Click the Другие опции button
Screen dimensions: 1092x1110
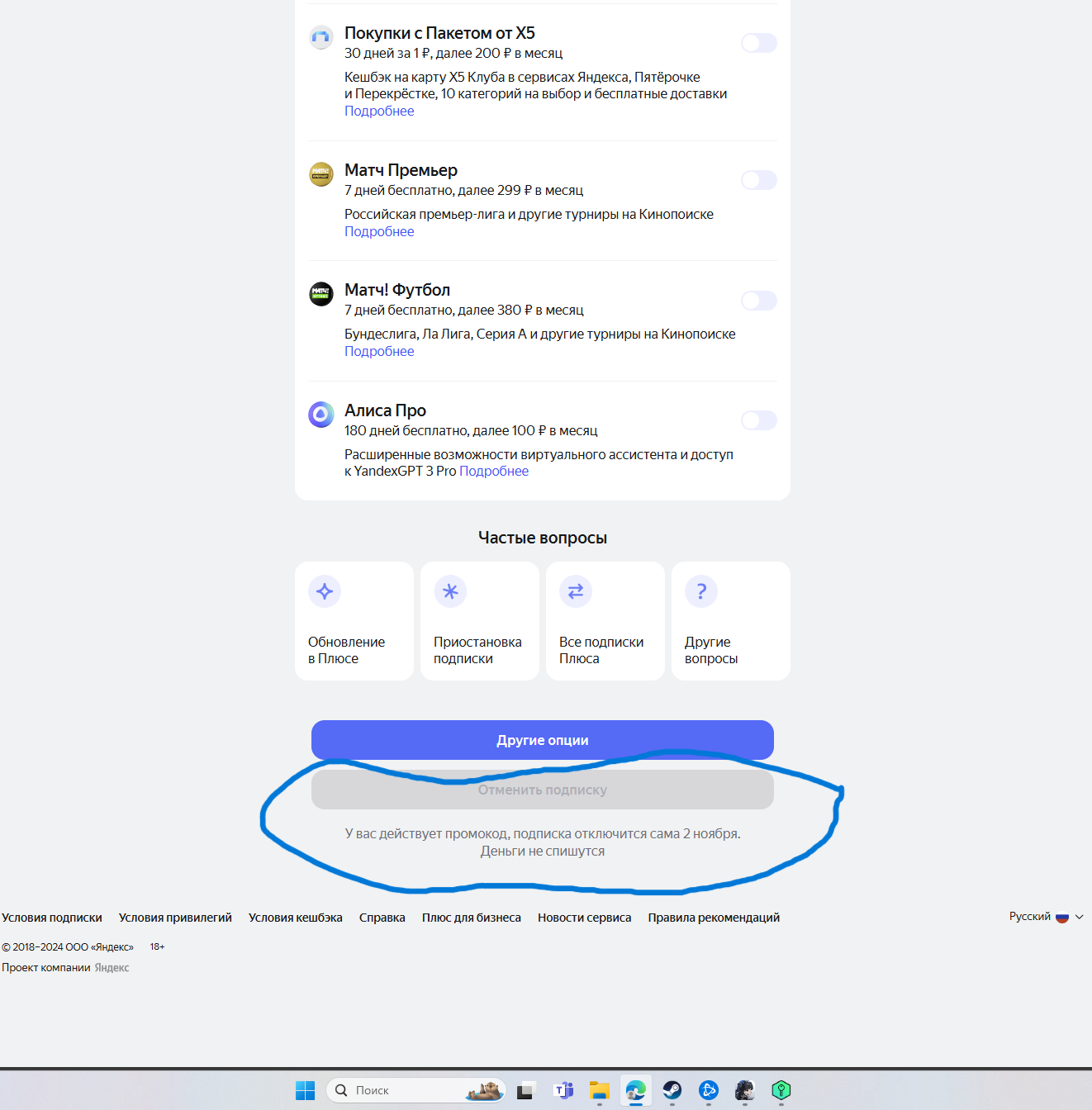click(x=543, y=740)
